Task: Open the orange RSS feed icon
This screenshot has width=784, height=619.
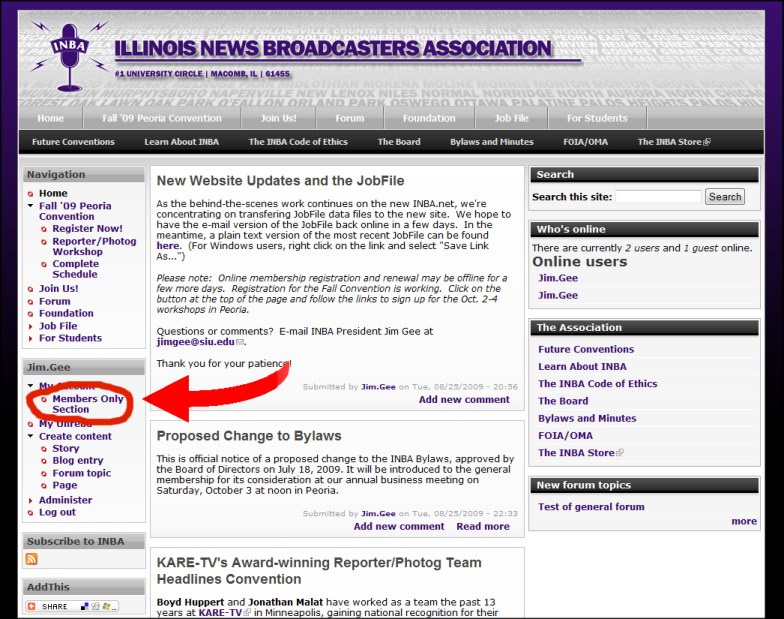Action: [31, 559]
